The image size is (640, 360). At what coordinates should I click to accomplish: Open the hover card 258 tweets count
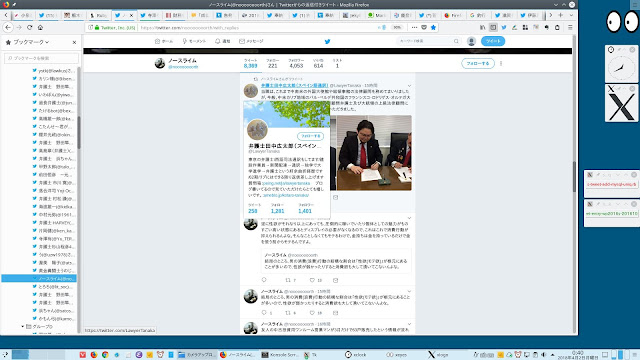click(x=253, y=209)
